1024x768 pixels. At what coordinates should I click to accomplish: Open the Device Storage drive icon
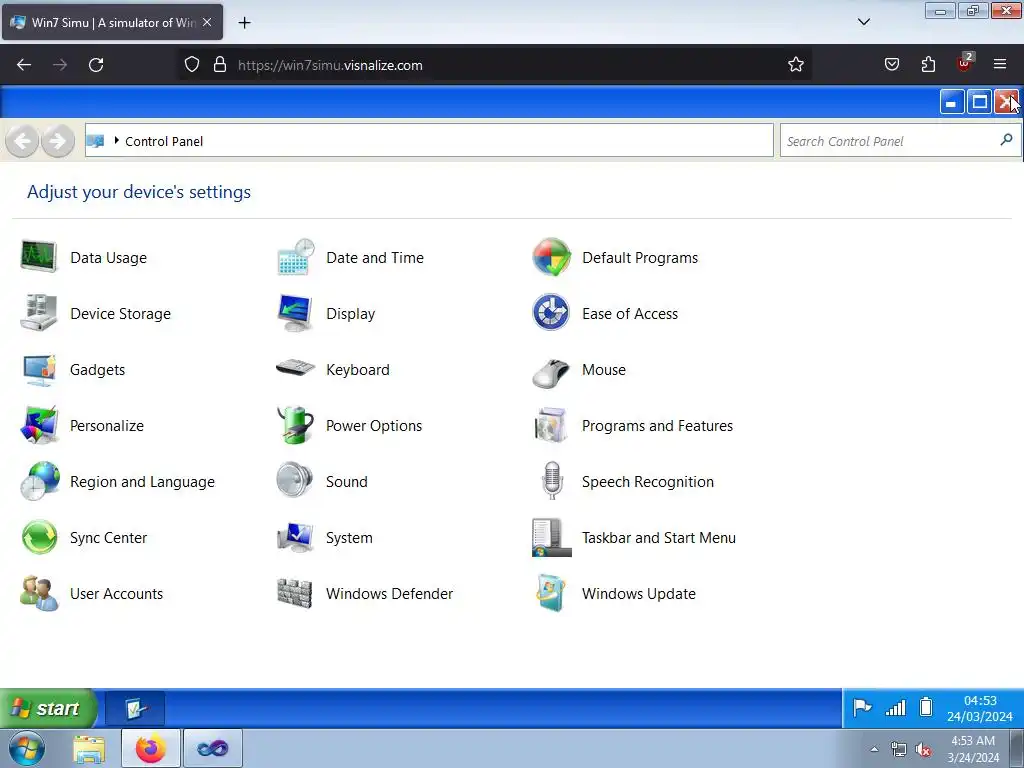coord(39,313)
